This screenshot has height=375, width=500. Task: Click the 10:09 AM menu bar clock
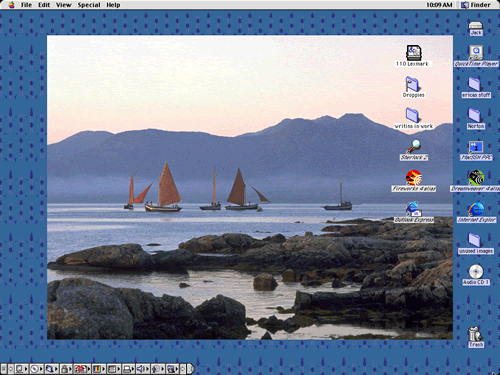pos(439,5)
